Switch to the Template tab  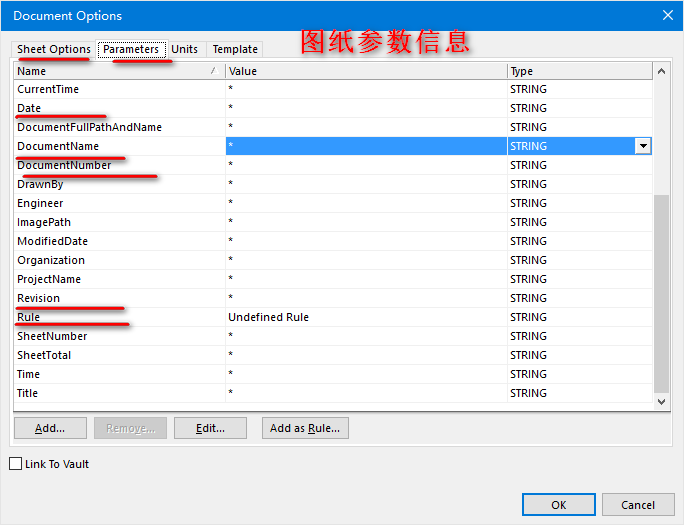[x=235, y=49]
